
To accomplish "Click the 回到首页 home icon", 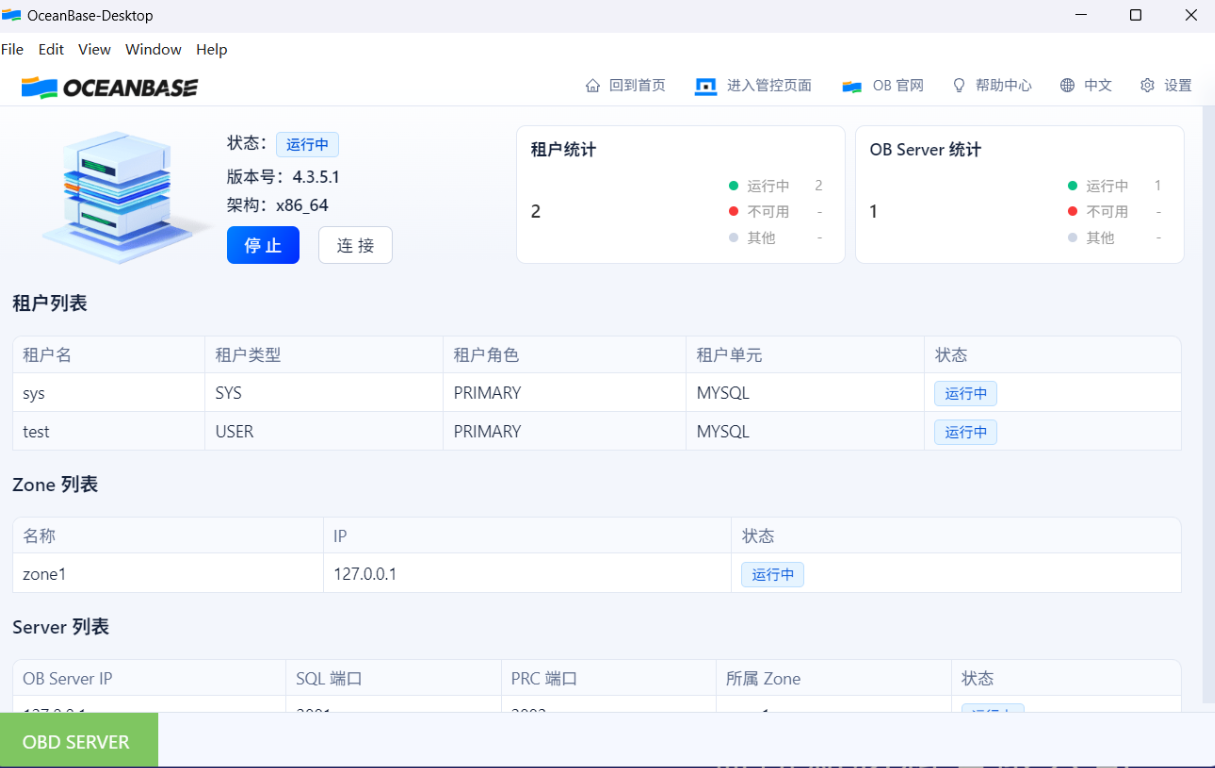I will pos(593,86).
